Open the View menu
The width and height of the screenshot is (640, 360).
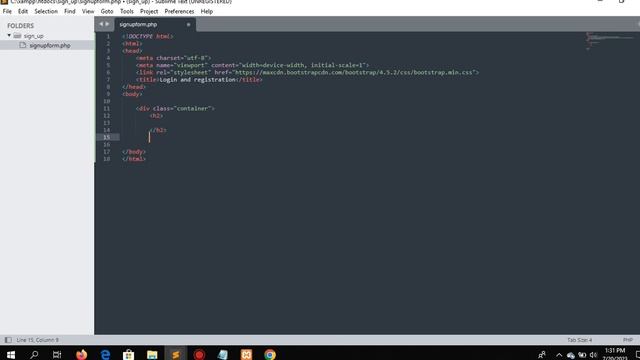coord(88,11)
